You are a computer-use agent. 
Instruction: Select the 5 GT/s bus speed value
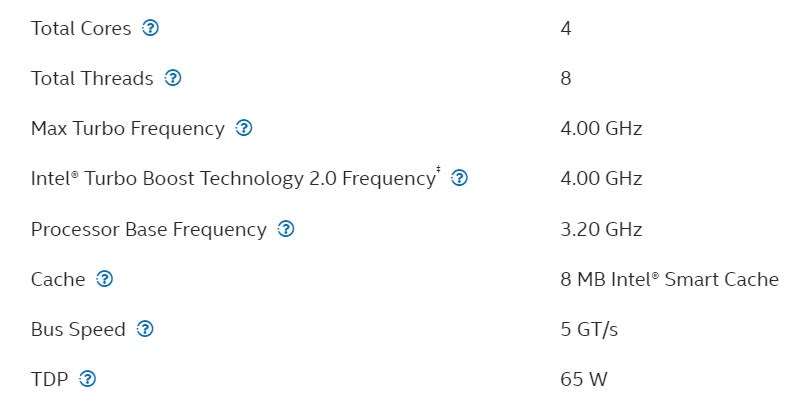589,329
